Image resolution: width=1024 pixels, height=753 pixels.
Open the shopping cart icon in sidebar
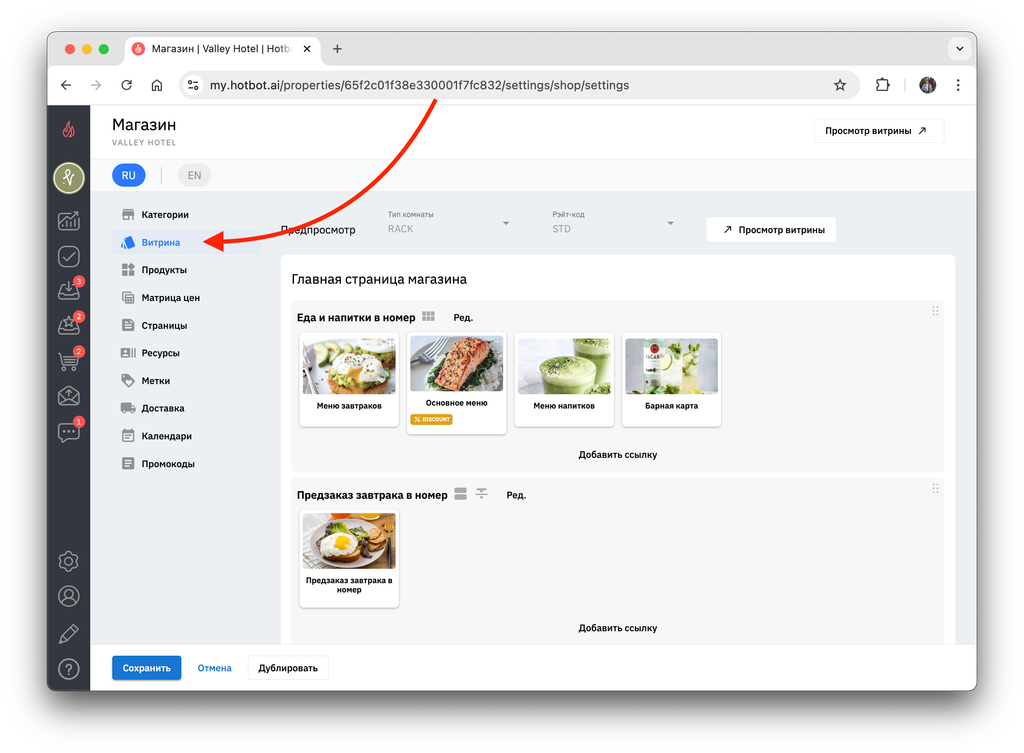click(69, 360)
